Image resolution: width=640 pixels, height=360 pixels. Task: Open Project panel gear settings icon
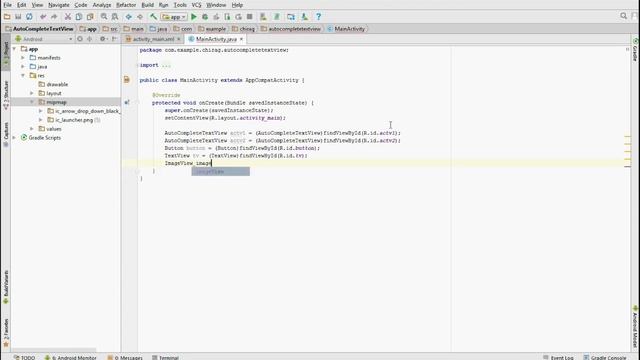103,39
